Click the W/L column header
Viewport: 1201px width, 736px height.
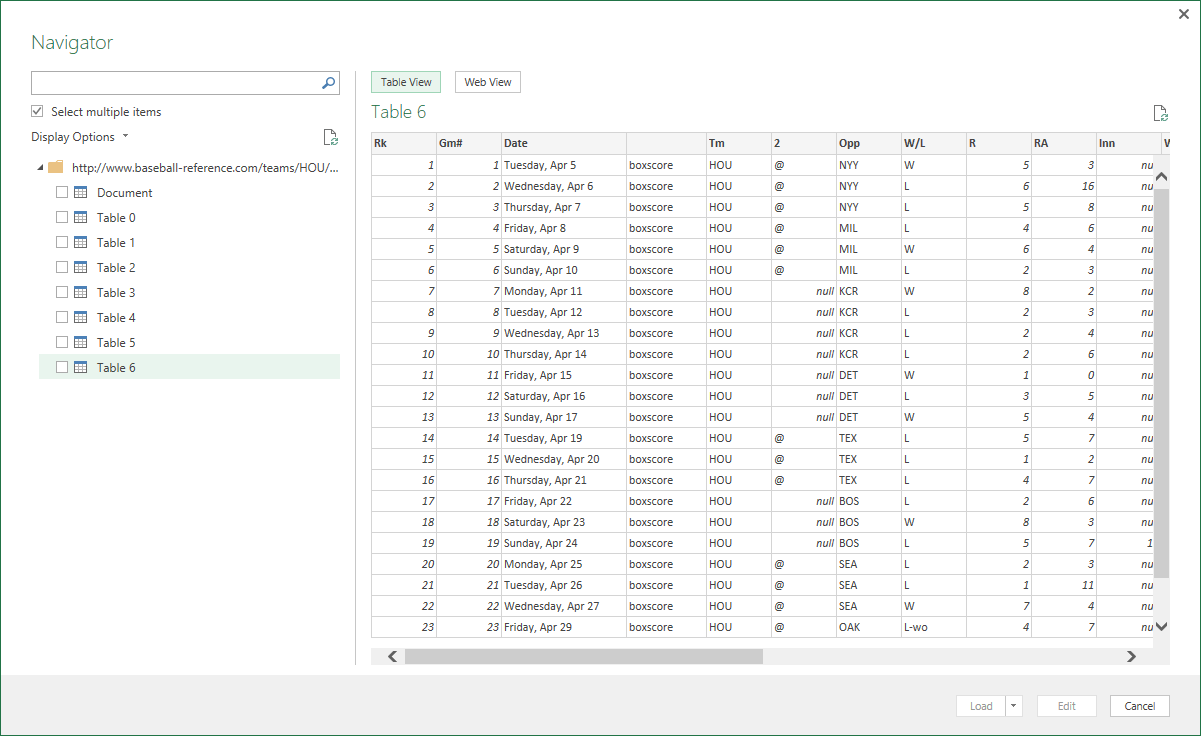934,143
